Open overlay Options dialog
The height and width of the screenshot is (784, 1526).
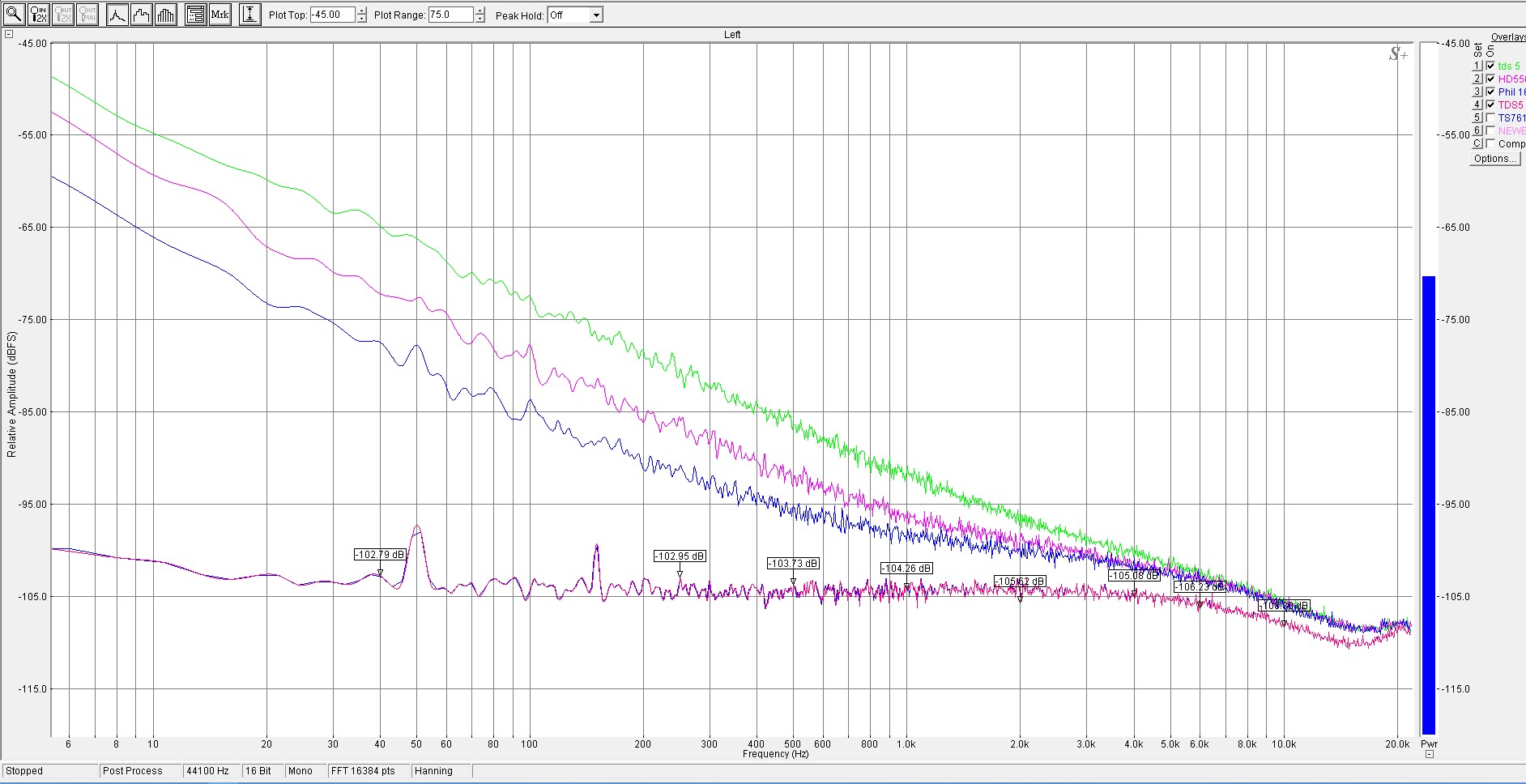[1494, 159]
